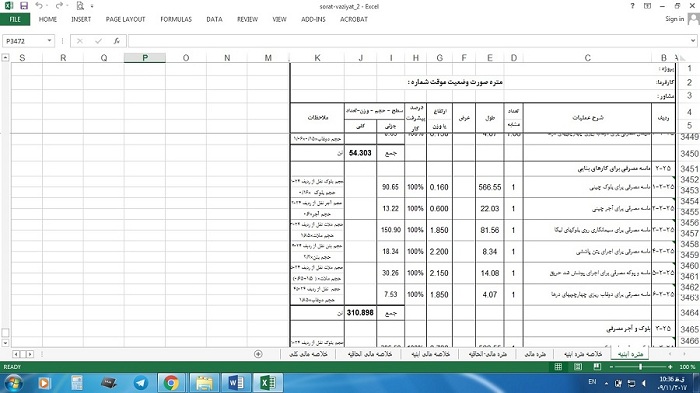Click the Undo arrow icon
The image size is (700, 393).
point(39,6)
